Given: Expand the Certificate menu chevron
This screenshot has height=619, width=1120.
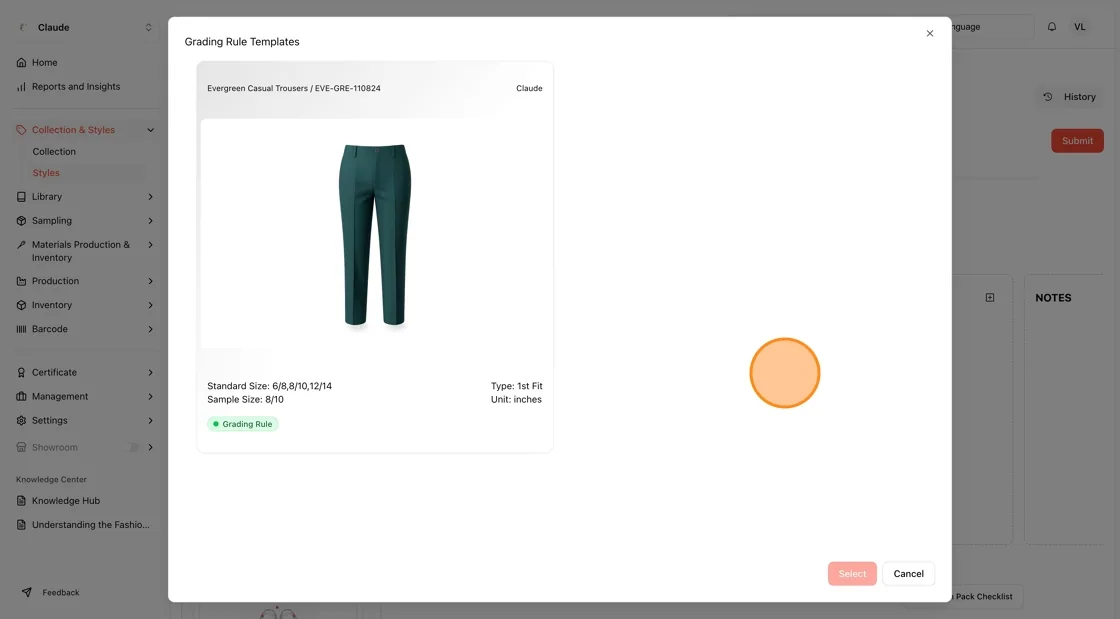Looking at the screenshot, I should pos(151,373).
